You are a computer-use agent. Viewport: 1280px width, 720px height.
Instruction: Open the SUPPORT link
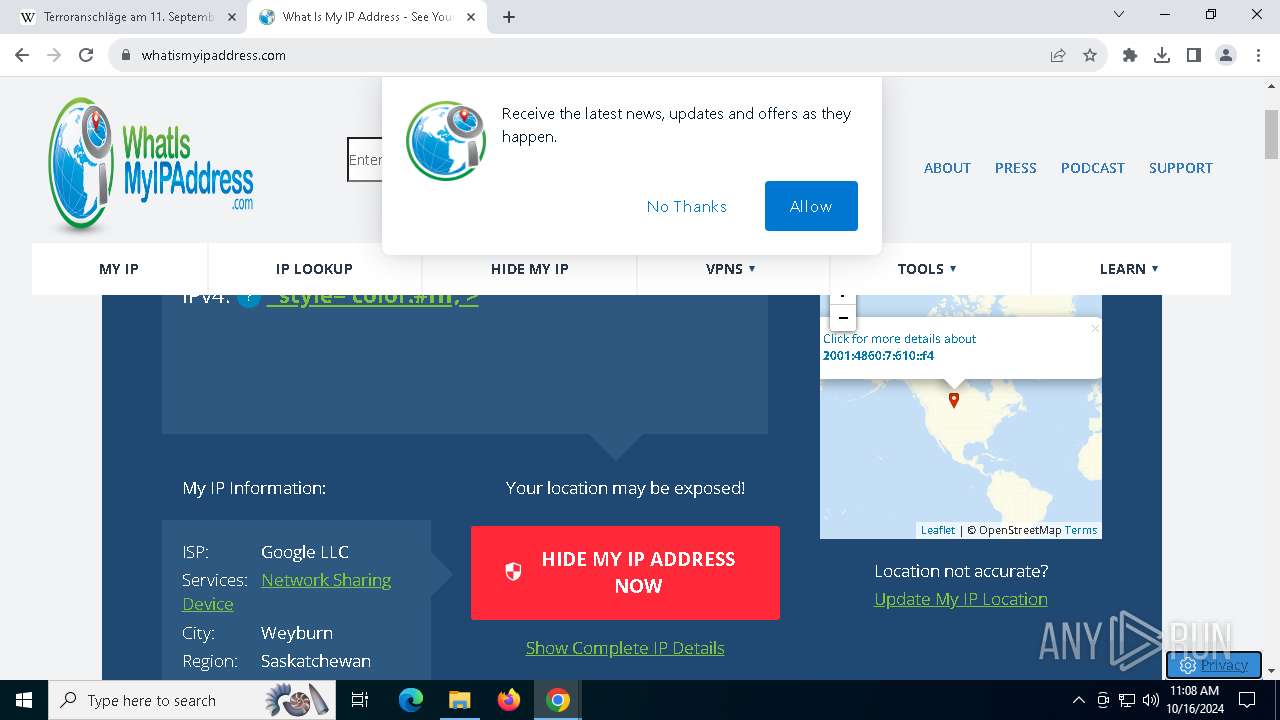click(1180, 168)
